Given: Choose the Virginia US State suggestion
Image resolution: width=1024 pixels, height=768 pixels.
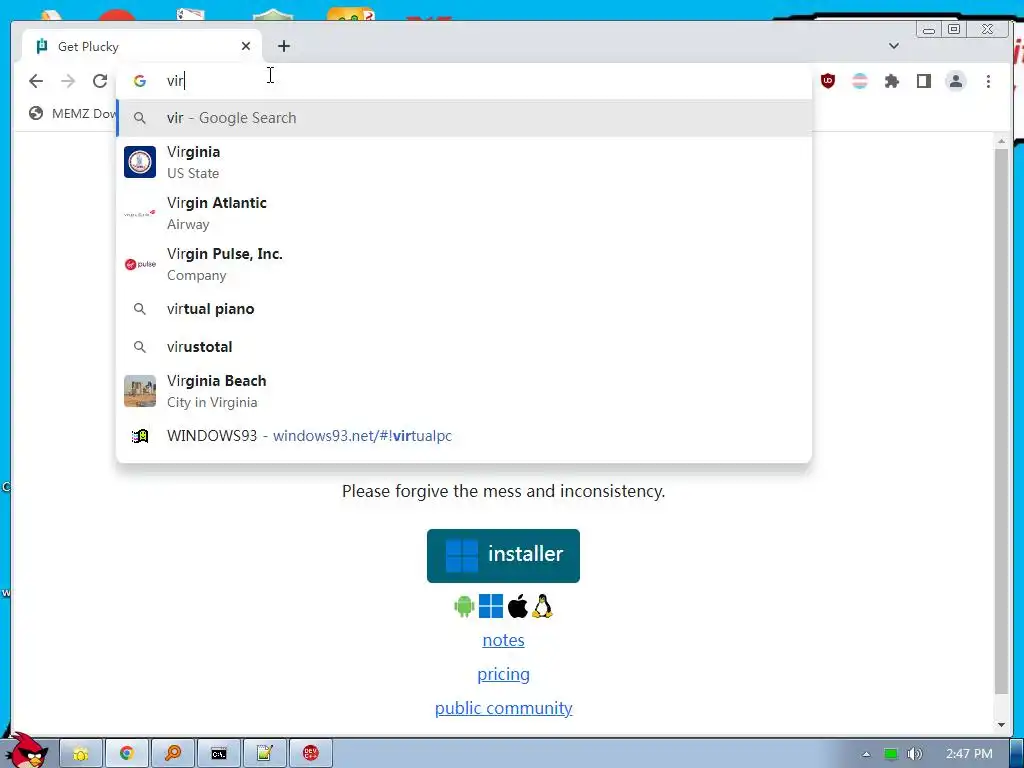Looking at the screenshot, I should pyautogui.click(x=464, y=162).
